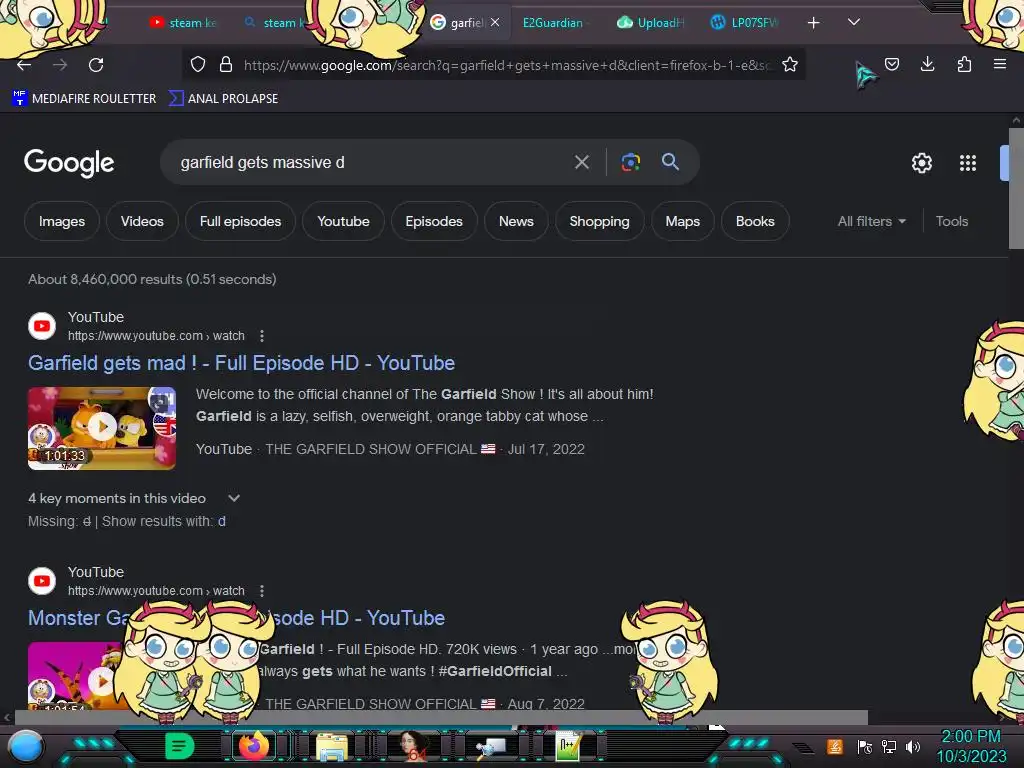Click the forward navigation arrow

pos(60,65)
